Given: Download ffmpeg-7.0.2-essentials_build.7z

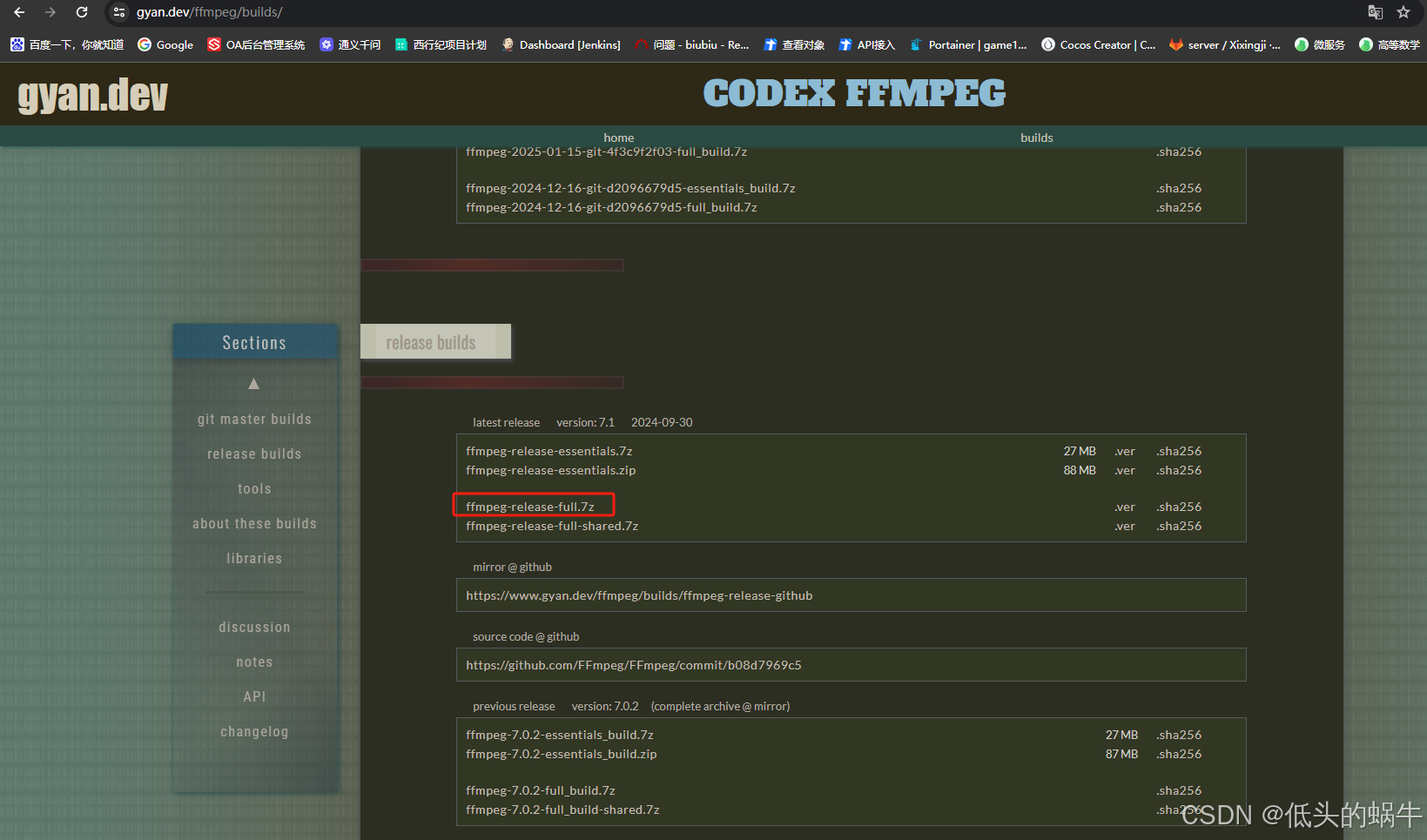Looking at the screenshot, I should click(560, 735).
